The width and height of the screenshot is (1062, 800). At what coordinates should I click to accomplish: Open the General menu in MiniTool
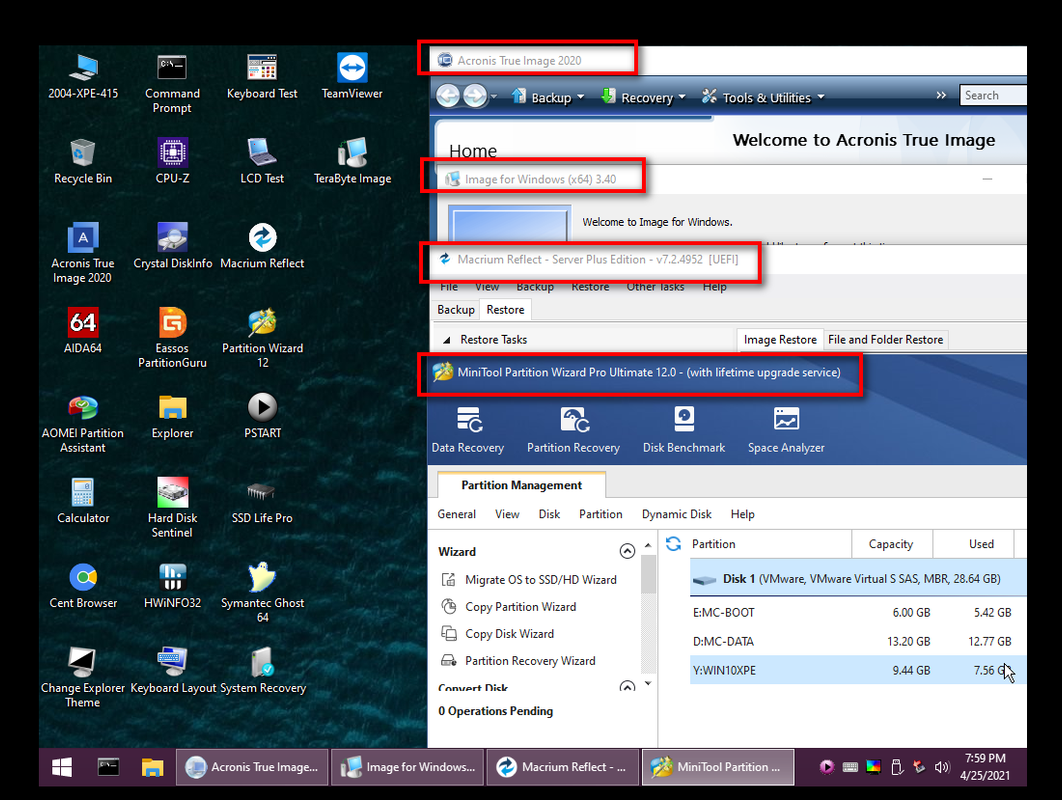(x=456, y=514)
